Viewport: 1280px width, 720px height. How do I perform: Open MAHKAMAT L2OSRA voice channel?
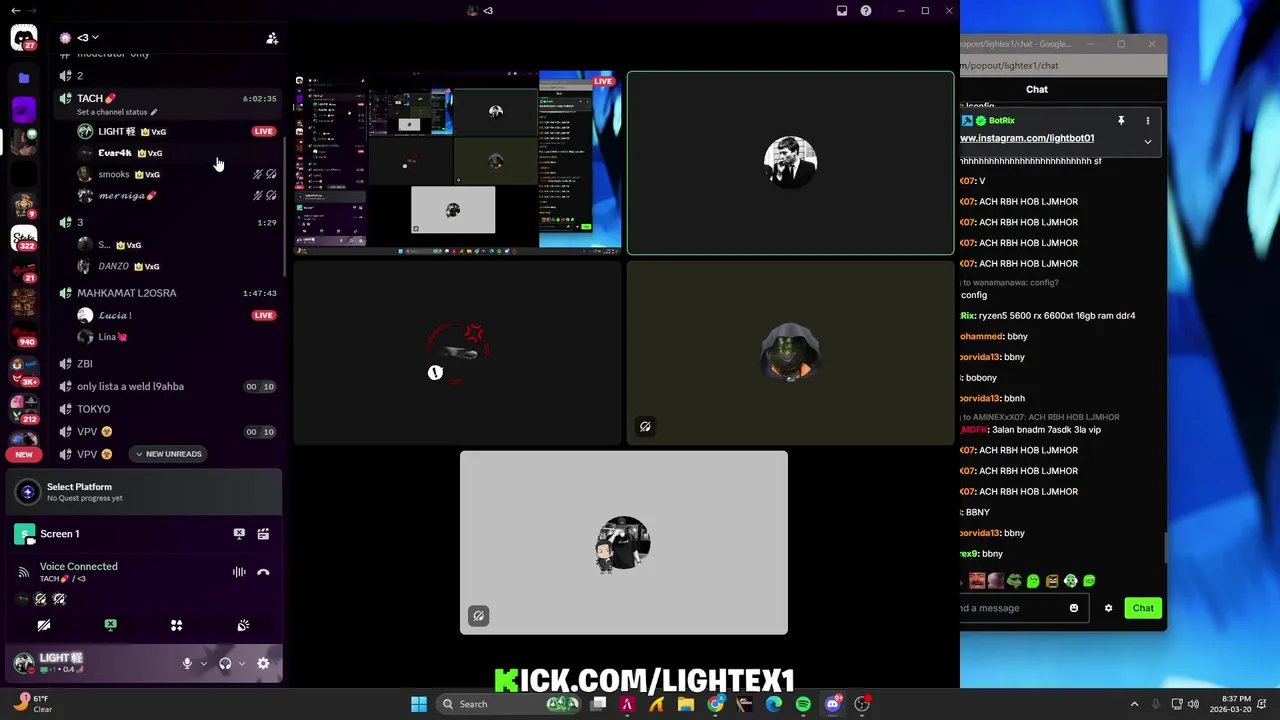click(x=168, y=293)
